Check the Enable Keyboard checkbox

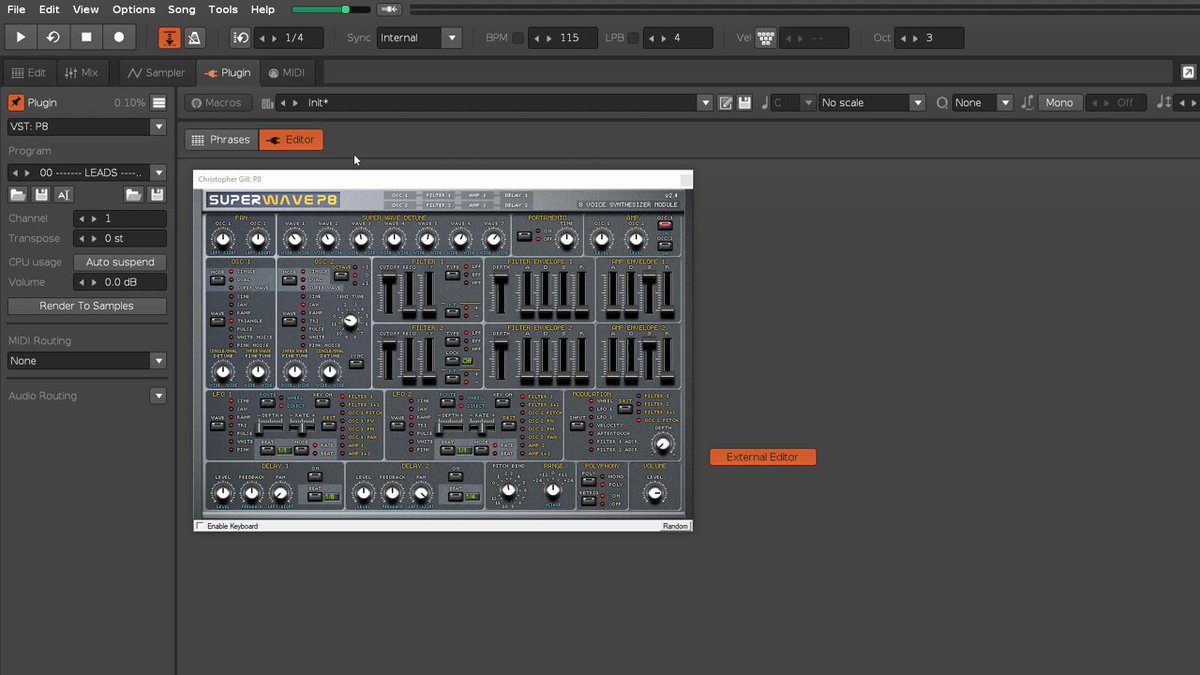click(x=200, y=526)
